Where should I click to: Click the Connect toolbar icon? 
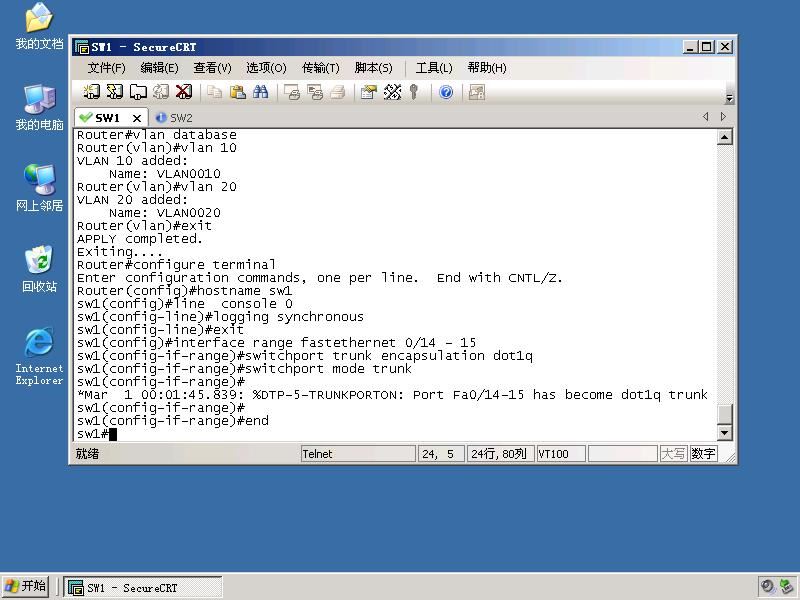pyautogui.click(x=91, y=92)
